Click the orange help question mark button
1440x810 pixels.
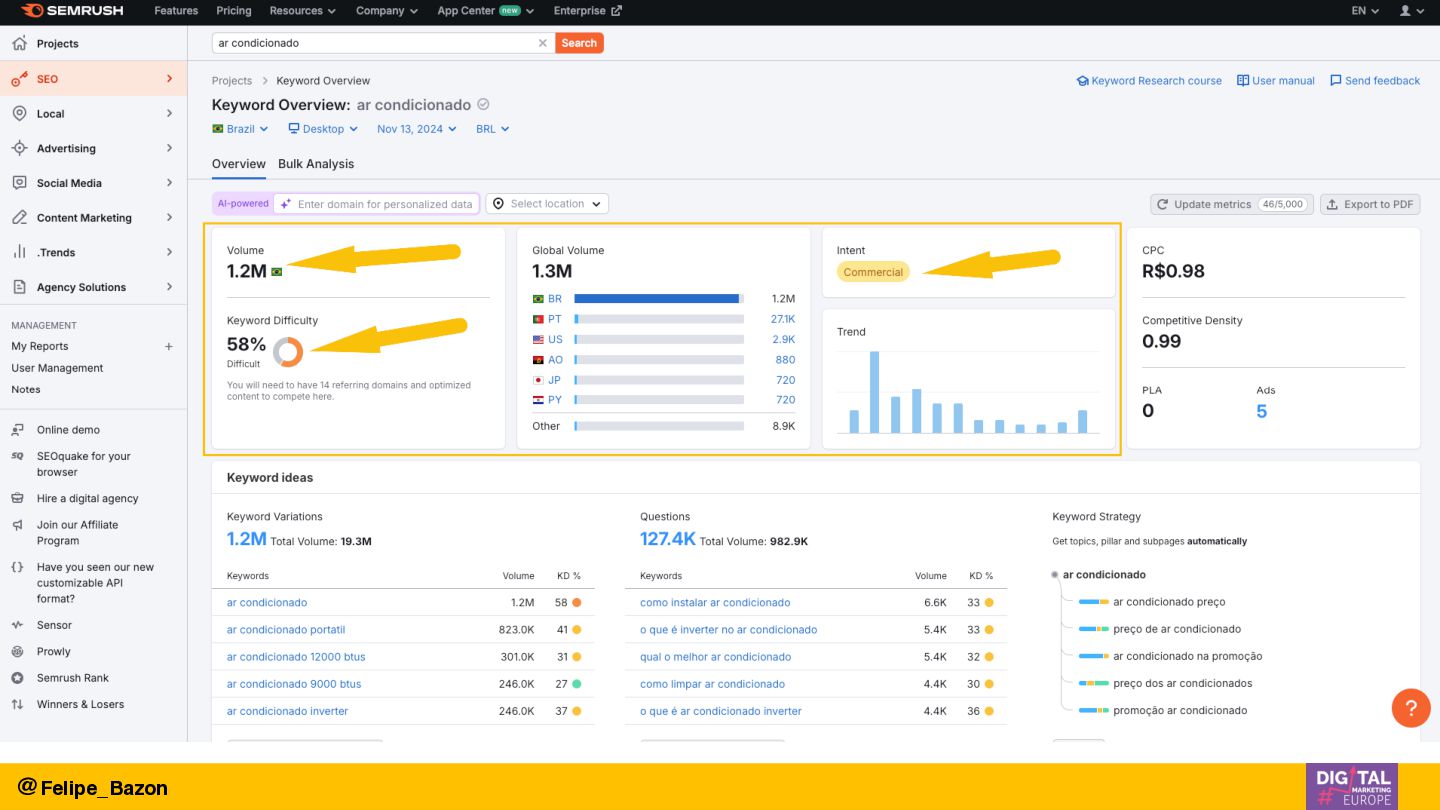(1410, 708)
